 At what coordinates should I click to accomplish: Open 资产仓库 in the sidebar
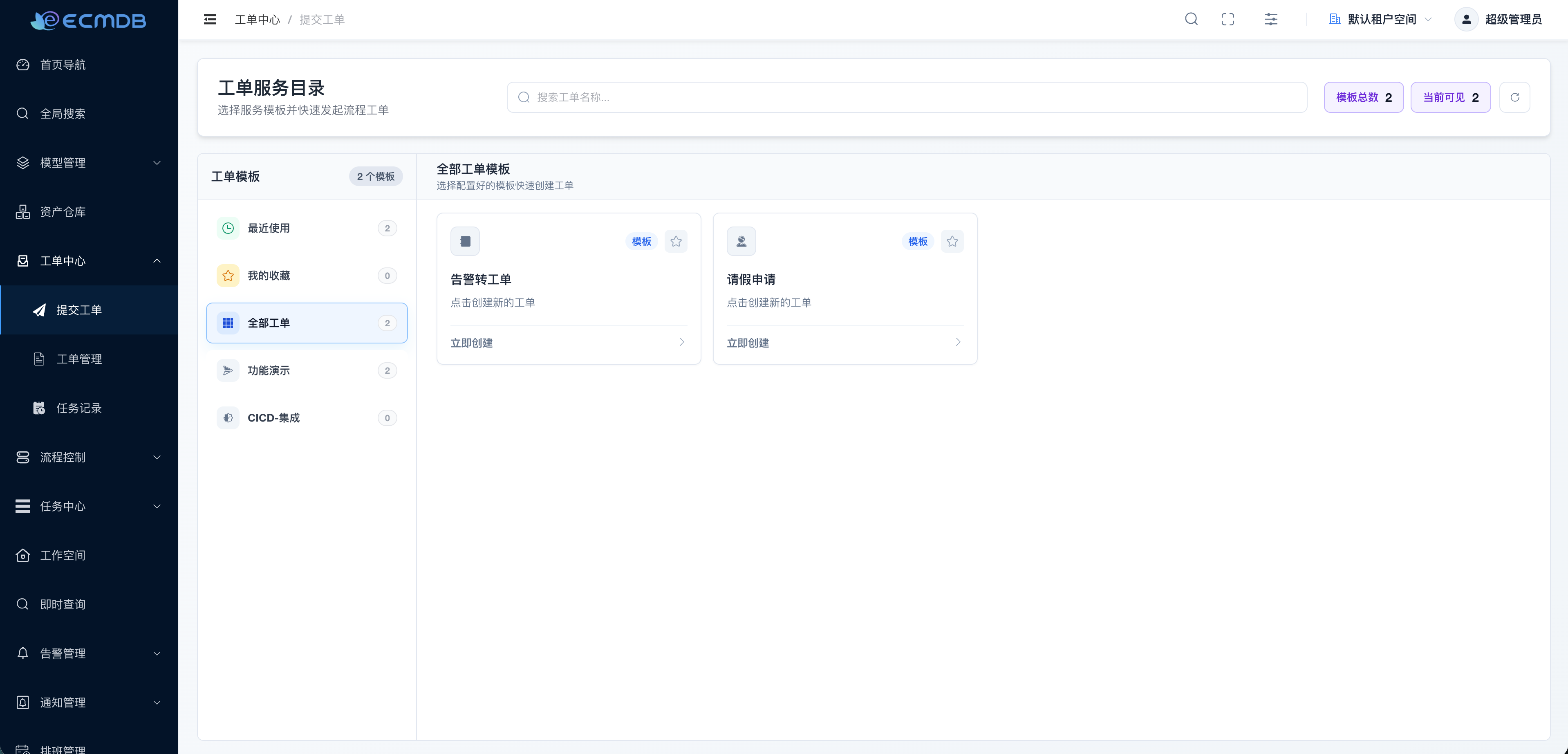click(89, 211)
